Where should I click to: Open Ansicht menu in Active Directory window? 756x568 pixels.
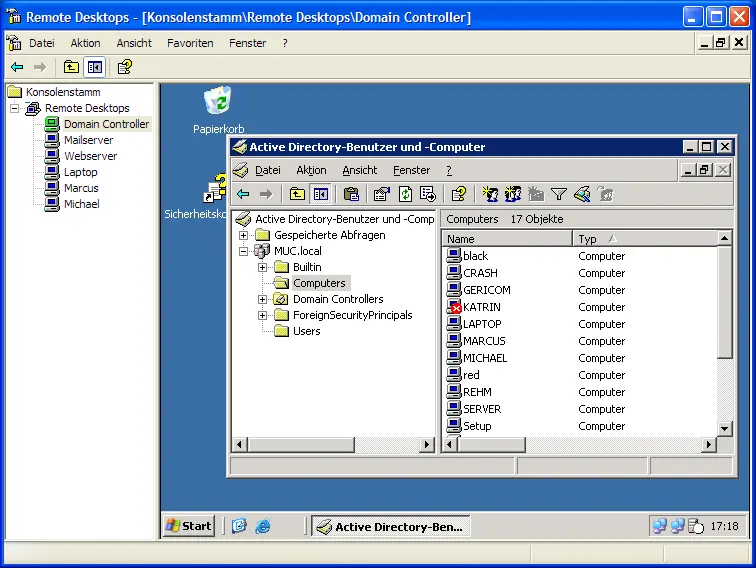pos(360,170)
